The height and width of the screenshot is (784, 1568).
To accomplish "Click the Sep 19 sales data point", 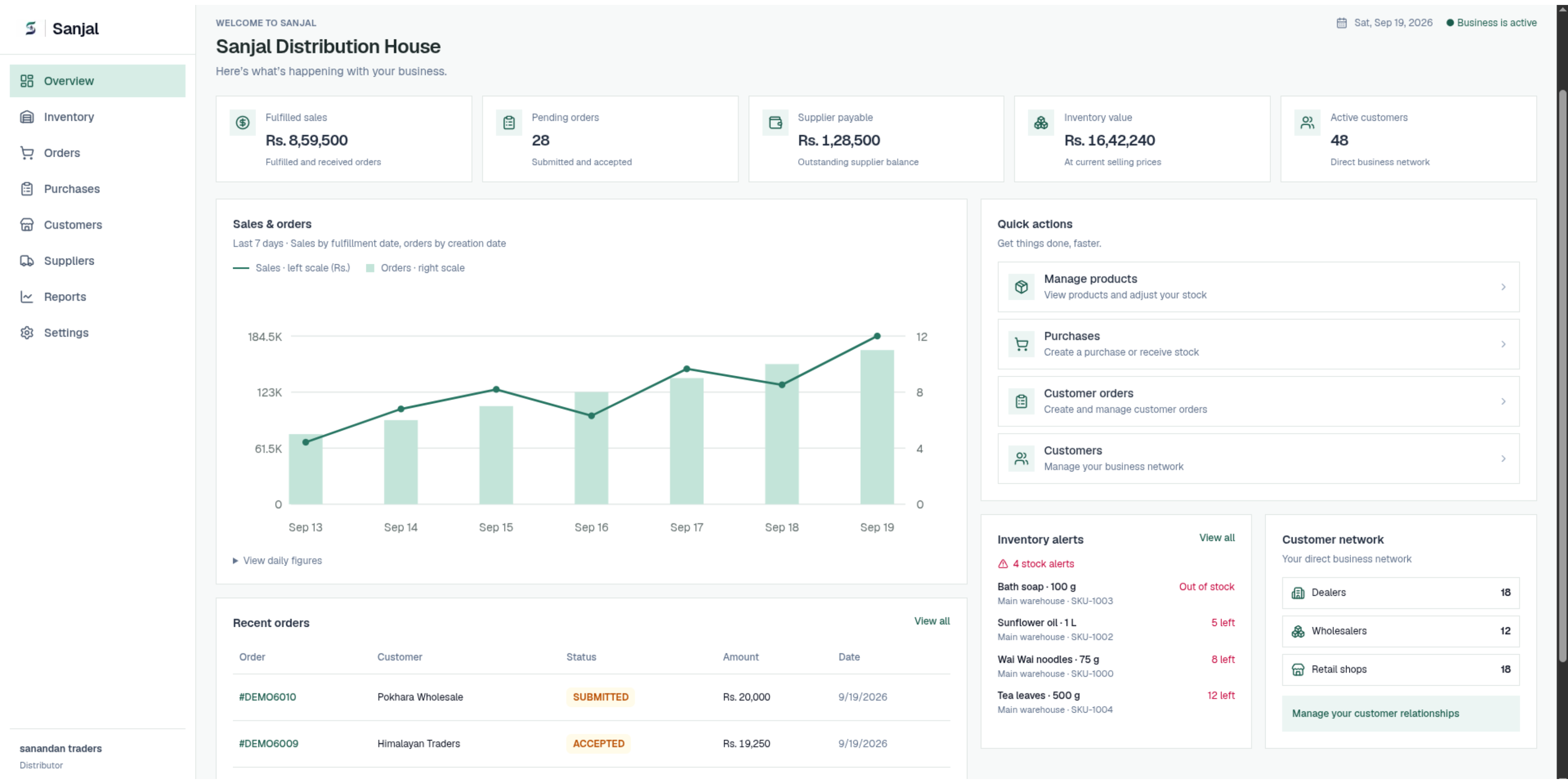I will (x=877, y=336).
